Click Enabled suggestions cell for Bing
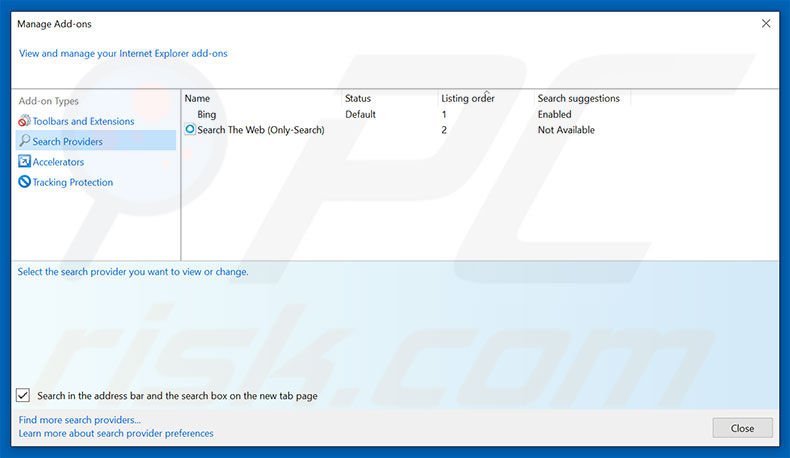The height and width of the screenshot is (458, 790). (x=554, y=114)
